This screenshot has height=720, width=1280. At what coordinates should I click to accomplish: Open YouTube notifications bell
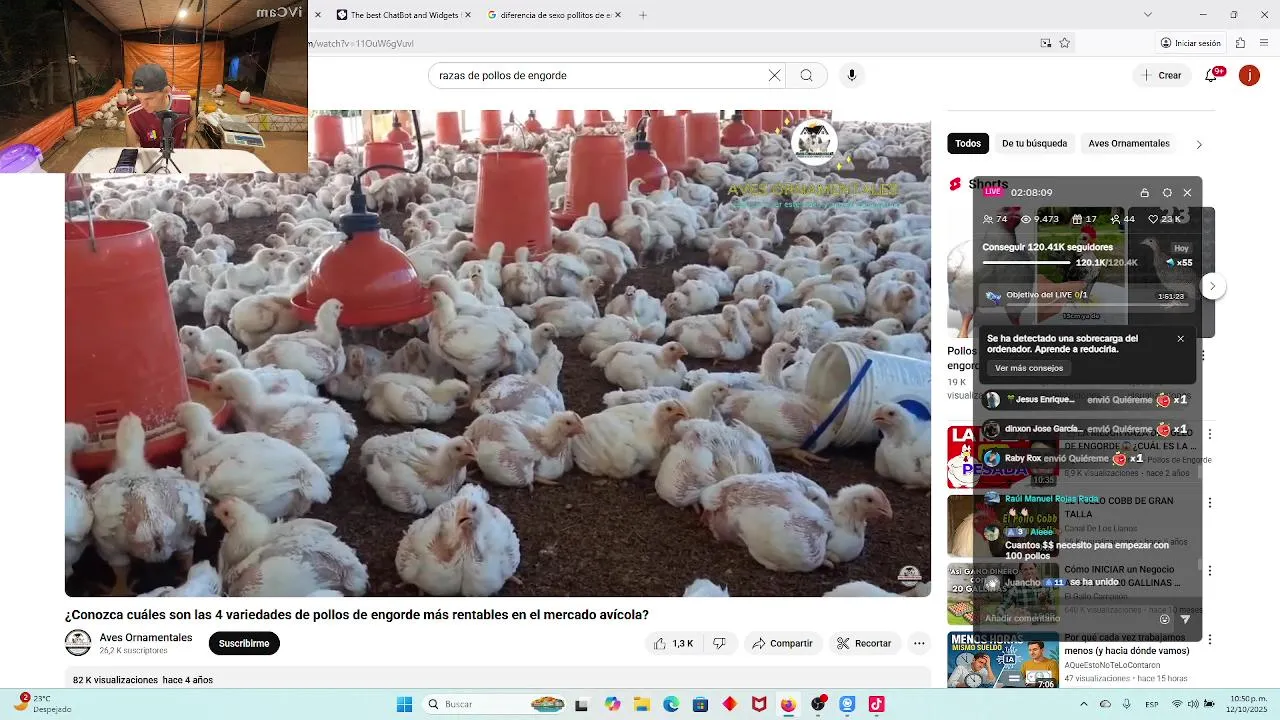(1214, 75)
